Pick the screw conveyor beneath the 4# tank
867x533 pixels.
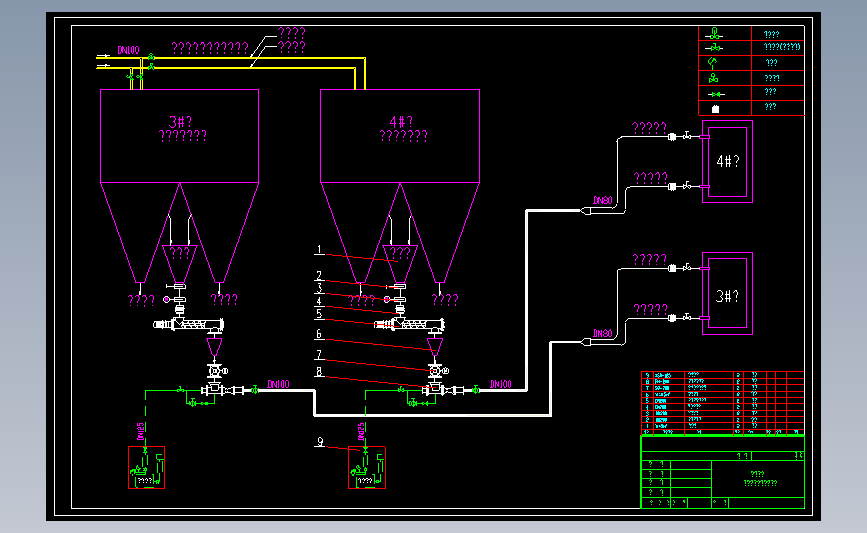pos(409,325)
